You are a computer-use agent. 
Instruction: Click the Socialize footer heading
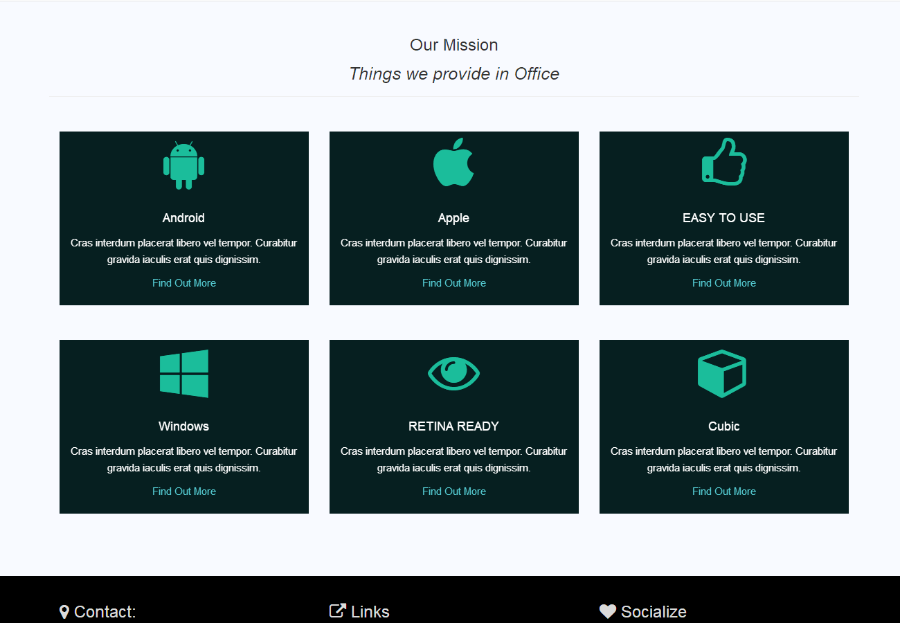tap(654, 612)
